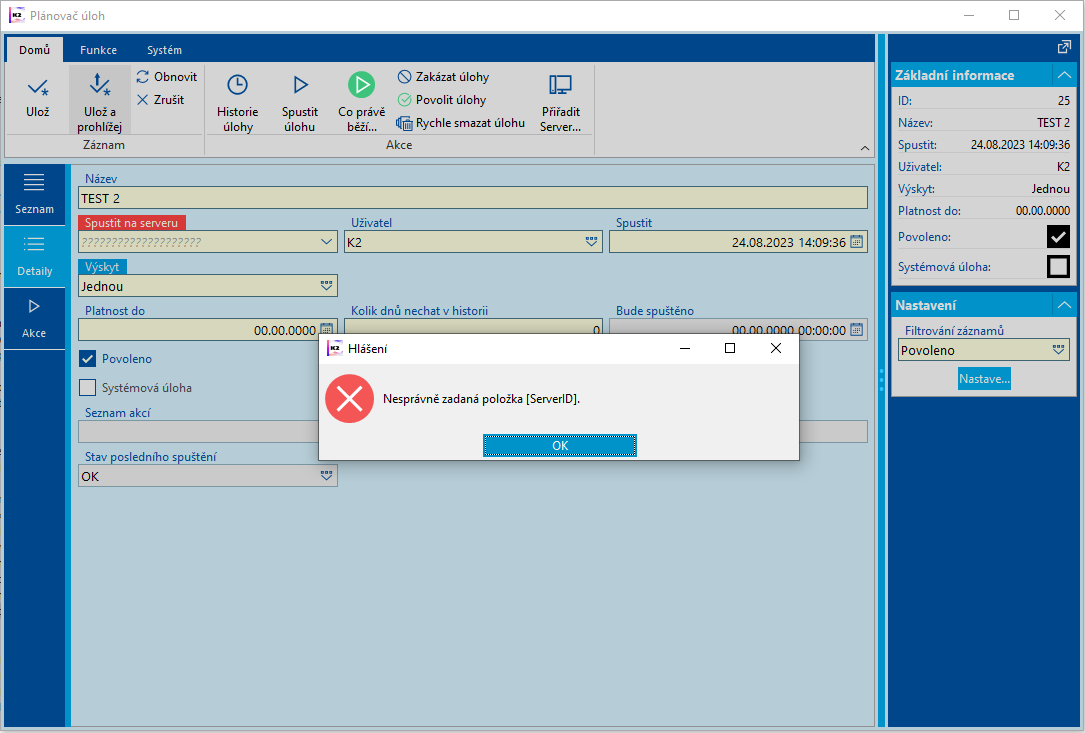Click Výskyt value Jednou in info panel

coord(1050,188)
